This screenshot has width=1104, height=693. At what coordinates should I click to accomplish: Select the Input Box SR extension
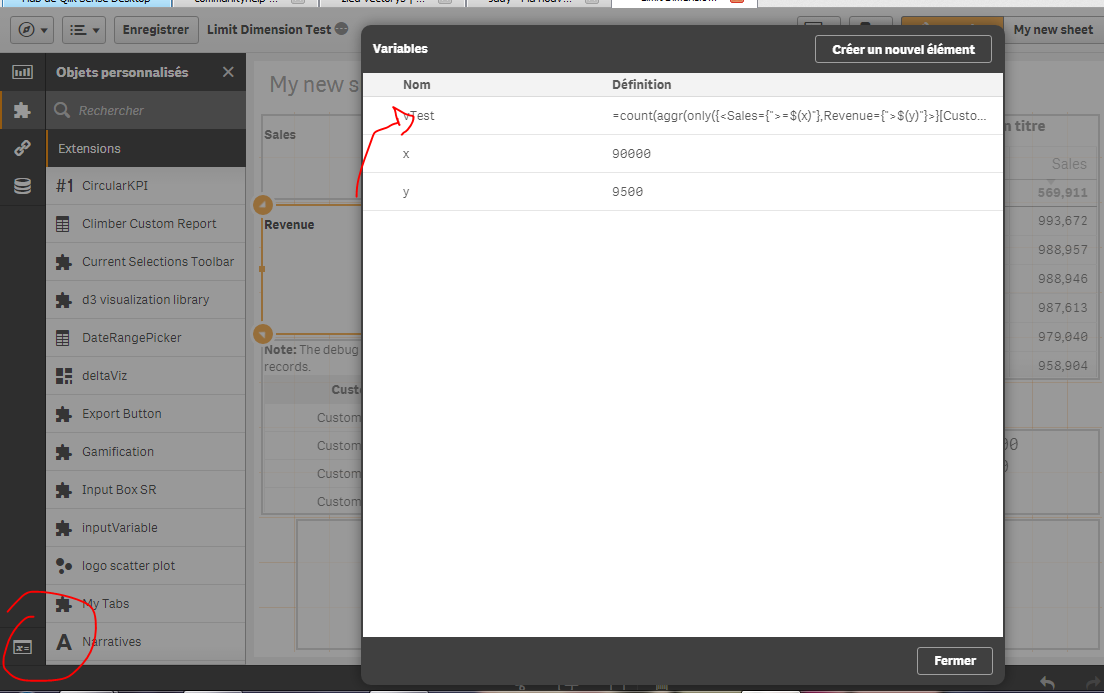146,490
